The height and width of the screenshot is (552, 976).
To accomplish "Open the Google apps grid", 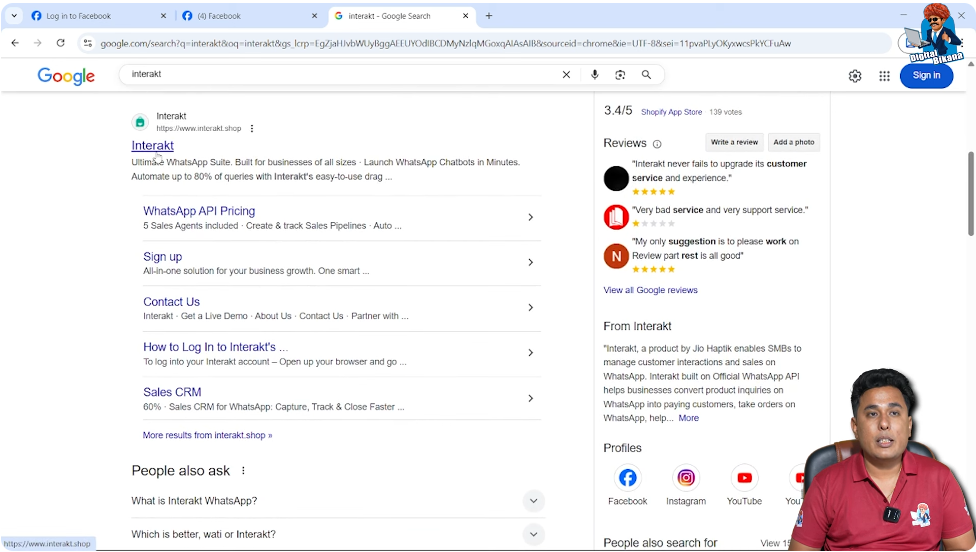I will coord(884,76).
